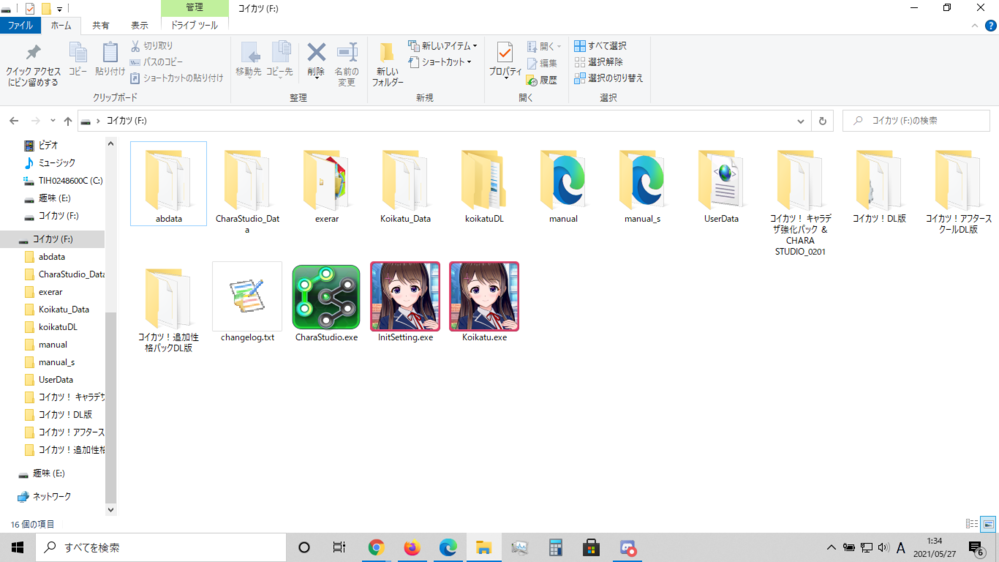Select the InitSetting.exe application icon

click(x=405, y=296)
